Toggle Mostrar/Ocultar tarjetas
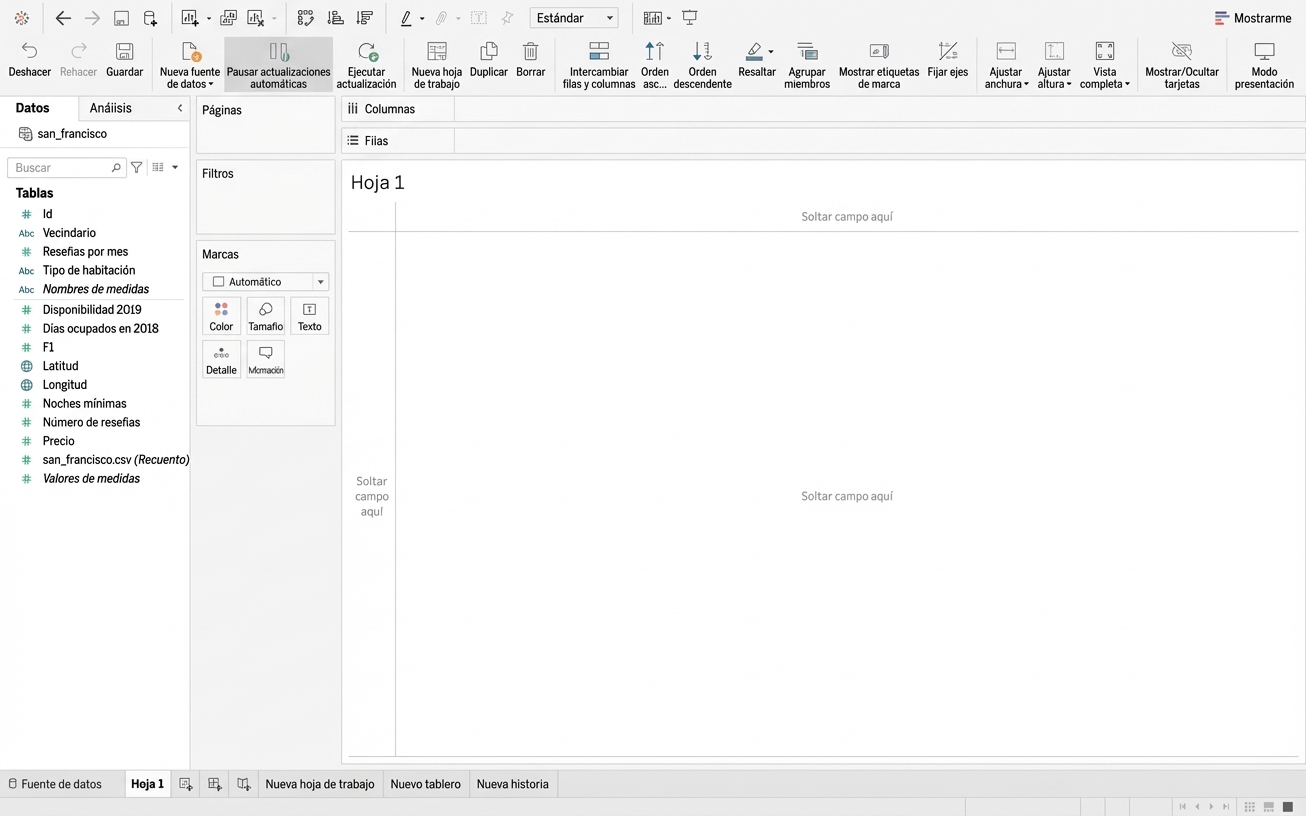 (1181, 52)
